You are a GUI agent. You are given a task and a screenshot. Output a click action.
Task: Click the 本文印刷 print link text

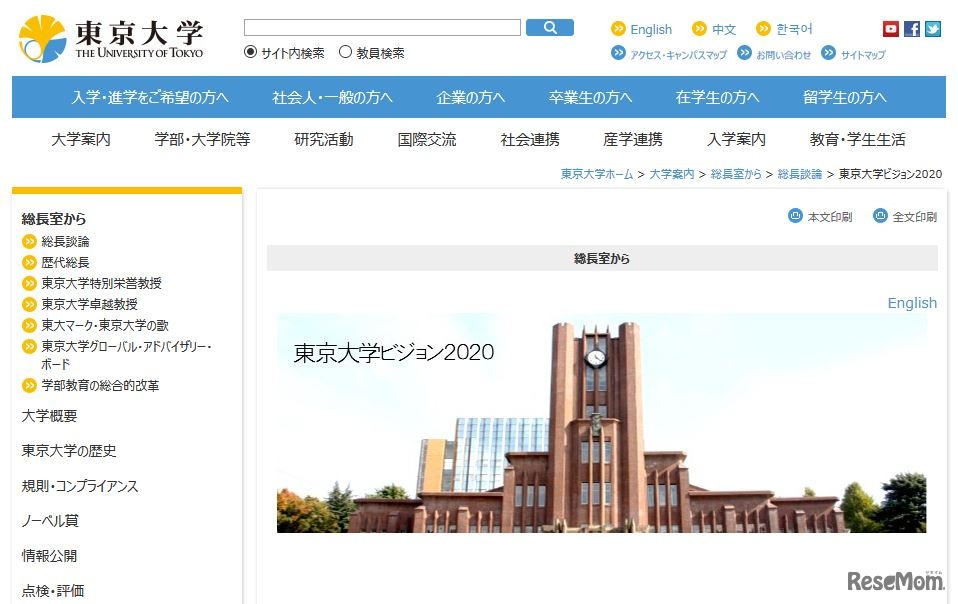(830, 217)
